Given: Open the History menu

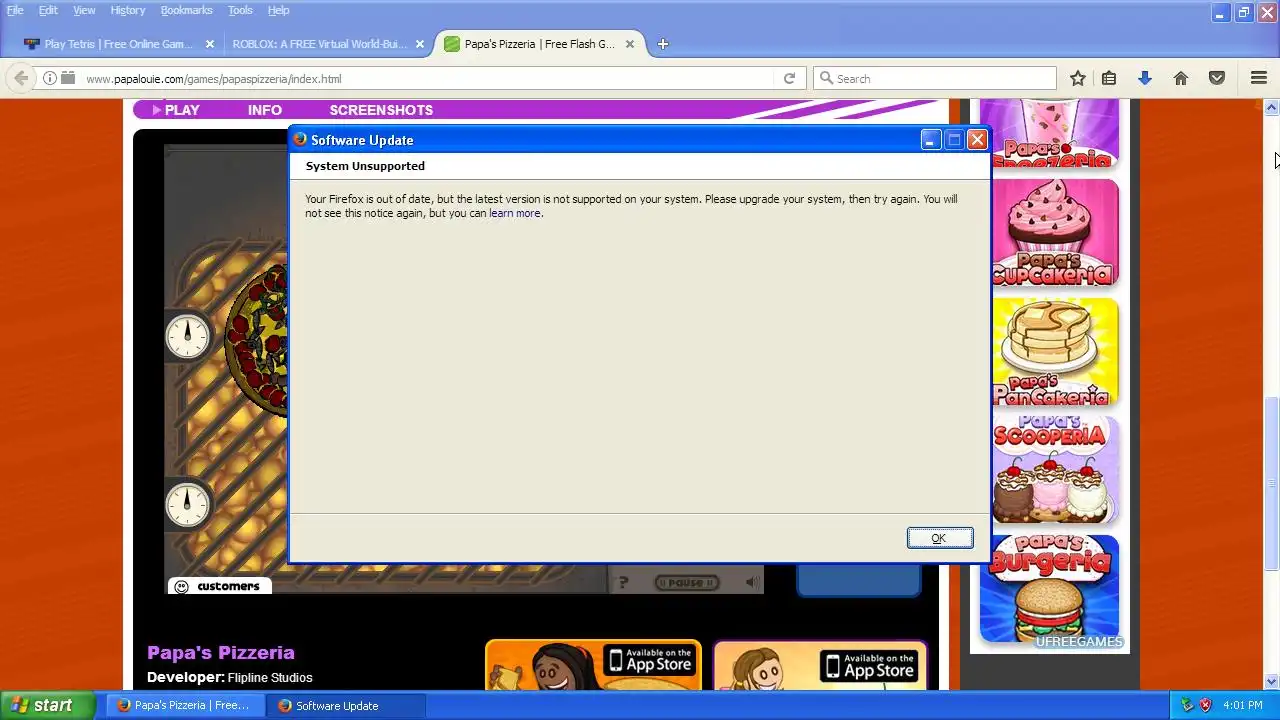Looking at the screenshot, I should (x=128, y=10).
